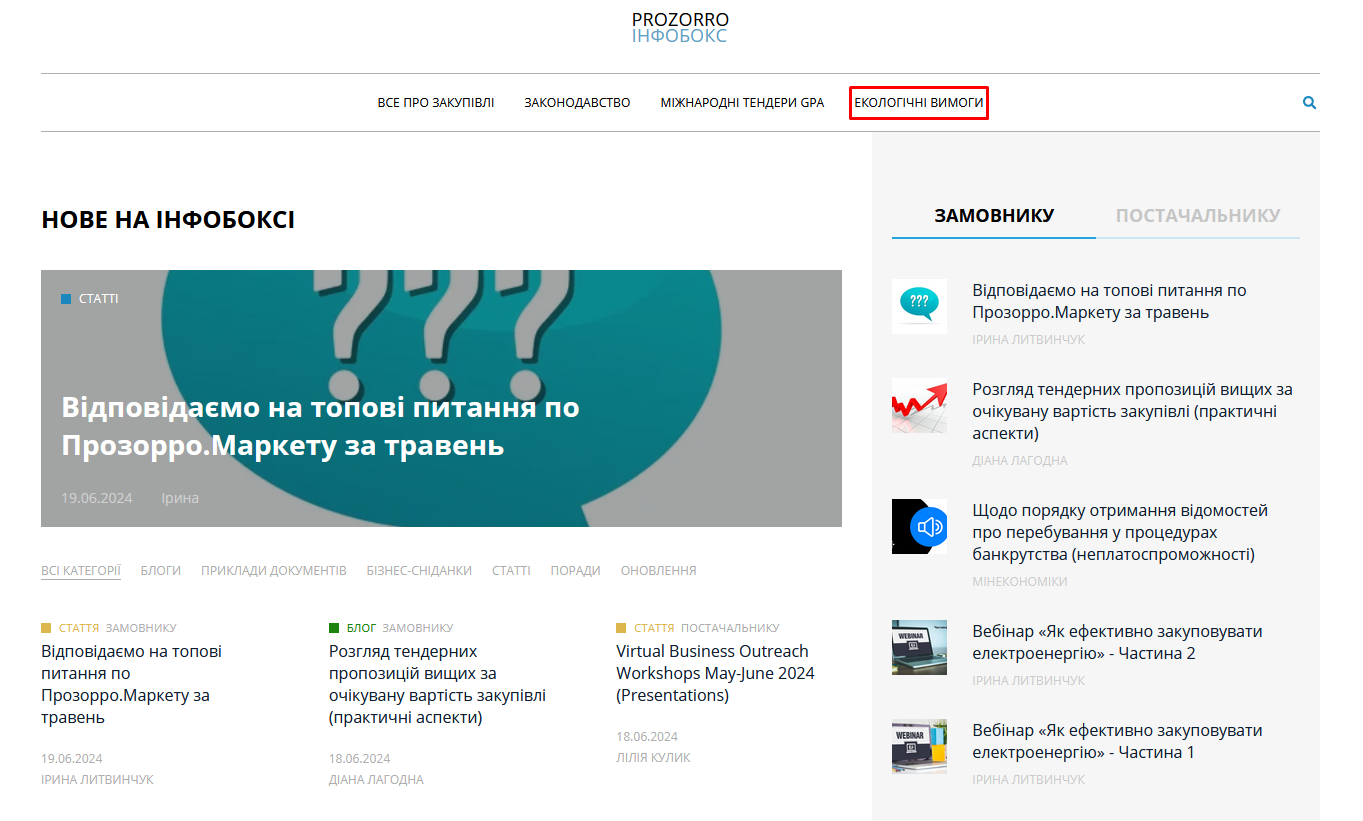Filter articles by Статті category
The image size is (1363, 821).
[511, 570]
